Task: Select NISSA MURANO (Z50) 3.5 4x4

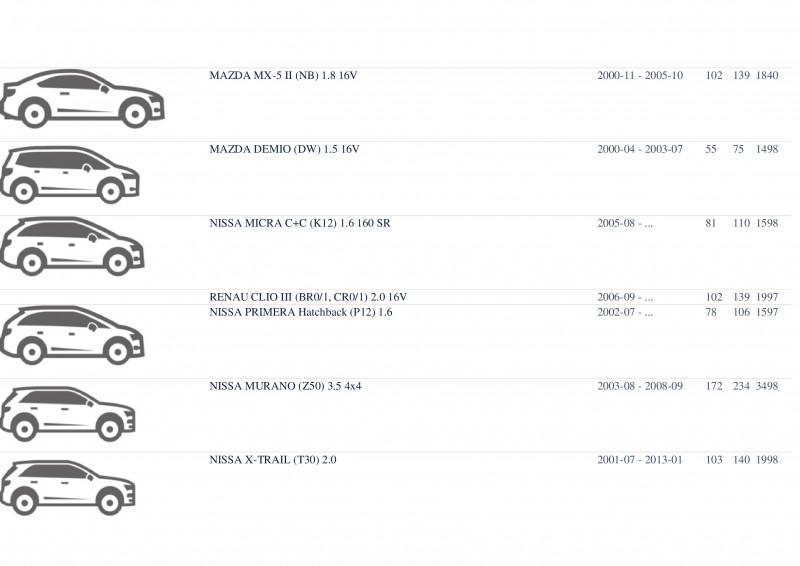Action: tap(285, 386)
